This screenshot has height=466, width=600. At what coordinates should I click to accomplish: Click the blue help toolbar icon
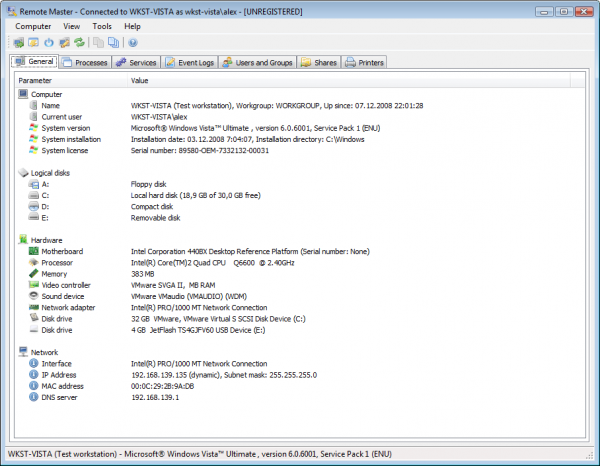[x=132, y=43]
